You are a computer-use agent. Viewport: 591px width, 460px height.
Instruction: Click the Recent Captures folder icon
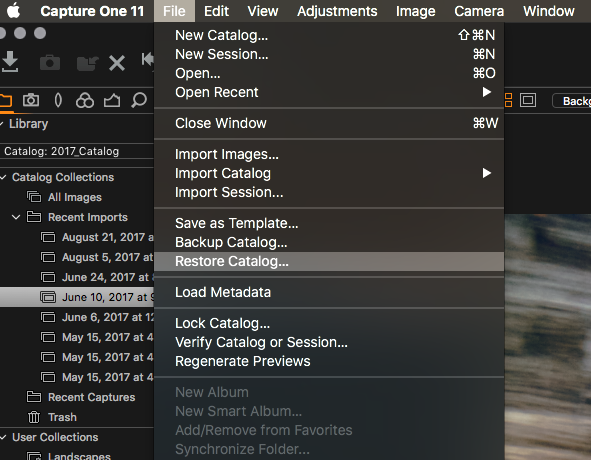point(34,397)
